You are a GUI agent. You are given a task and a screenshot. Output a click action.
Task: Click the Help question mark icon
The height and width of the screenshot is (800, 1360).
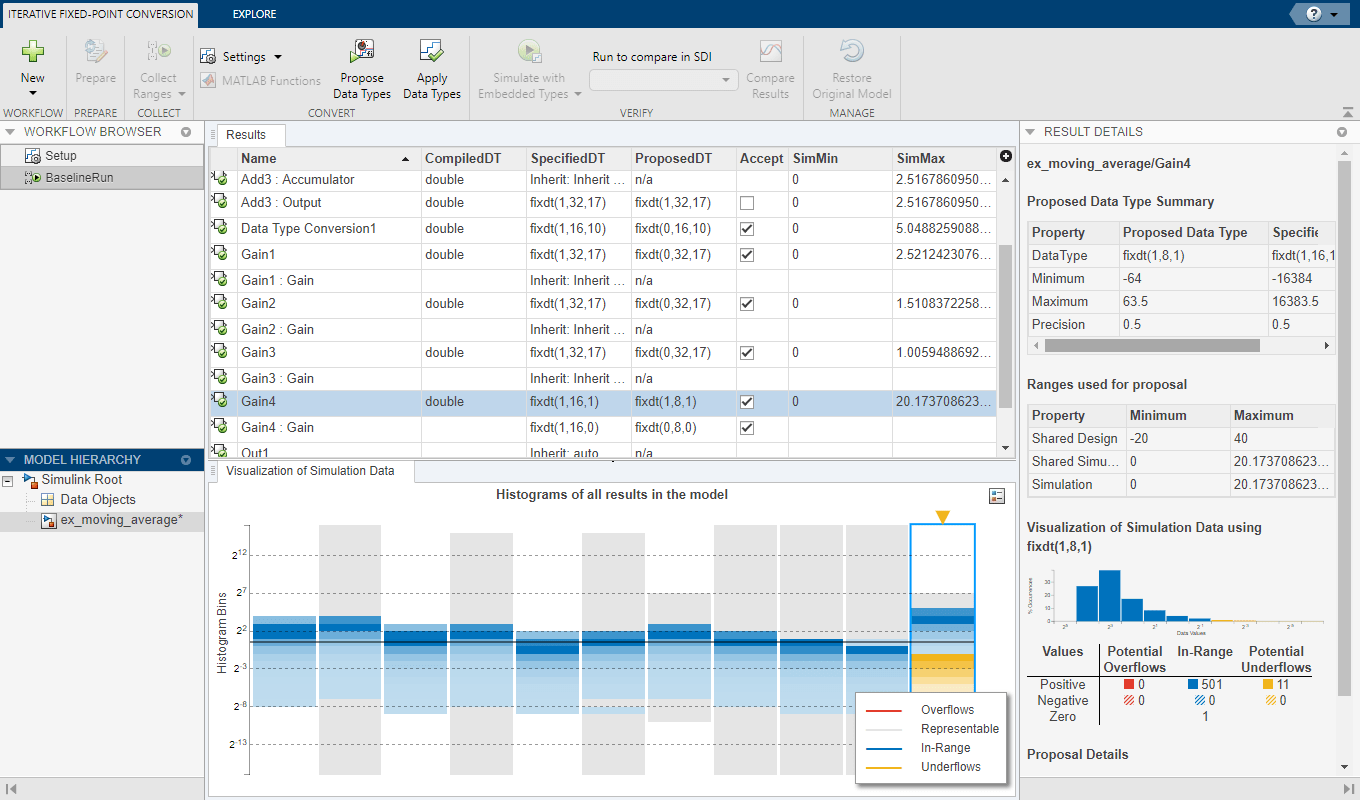point(1313,14)
